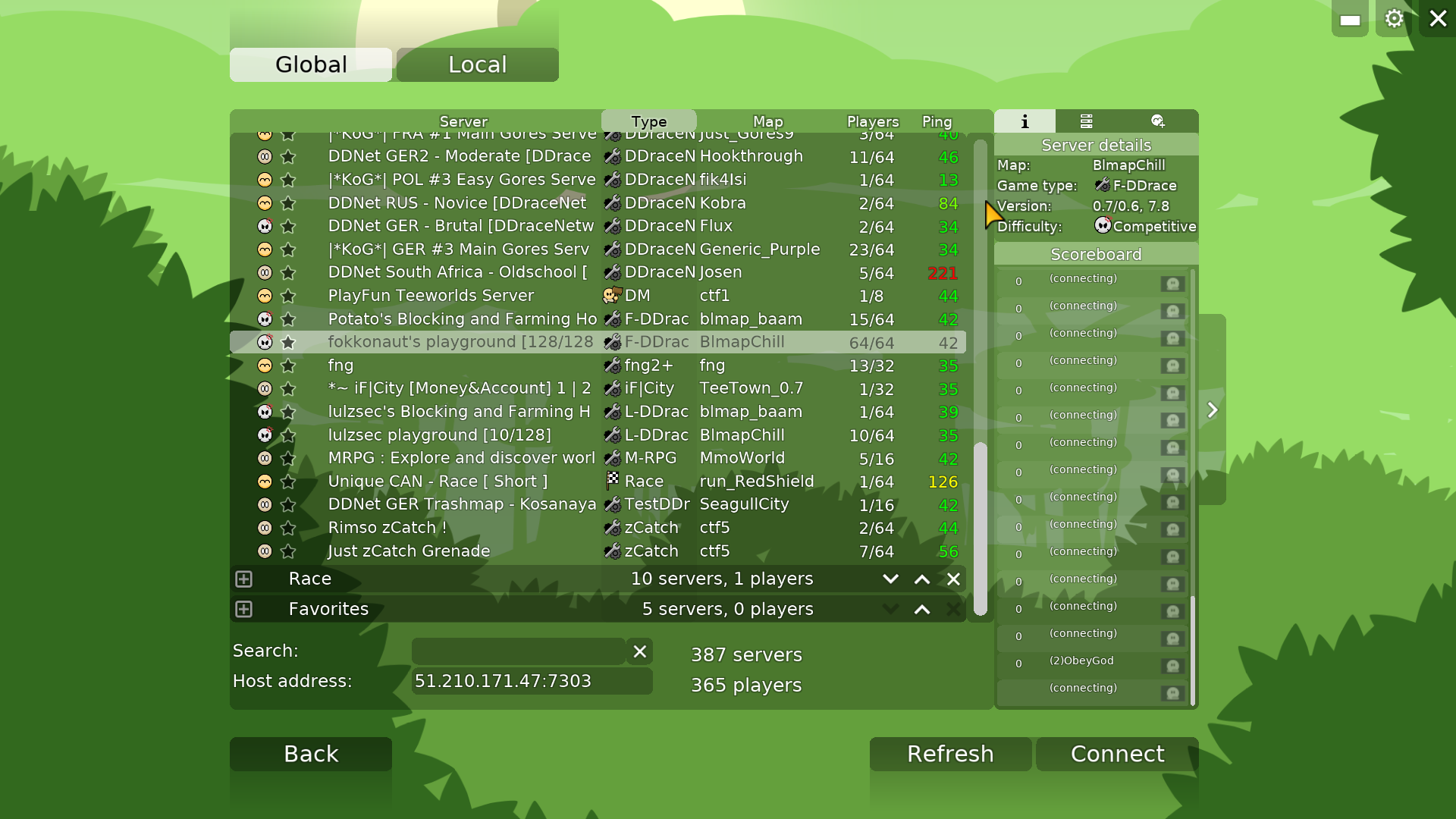
Task: Remove the Race filter
Action: [953, 579]
